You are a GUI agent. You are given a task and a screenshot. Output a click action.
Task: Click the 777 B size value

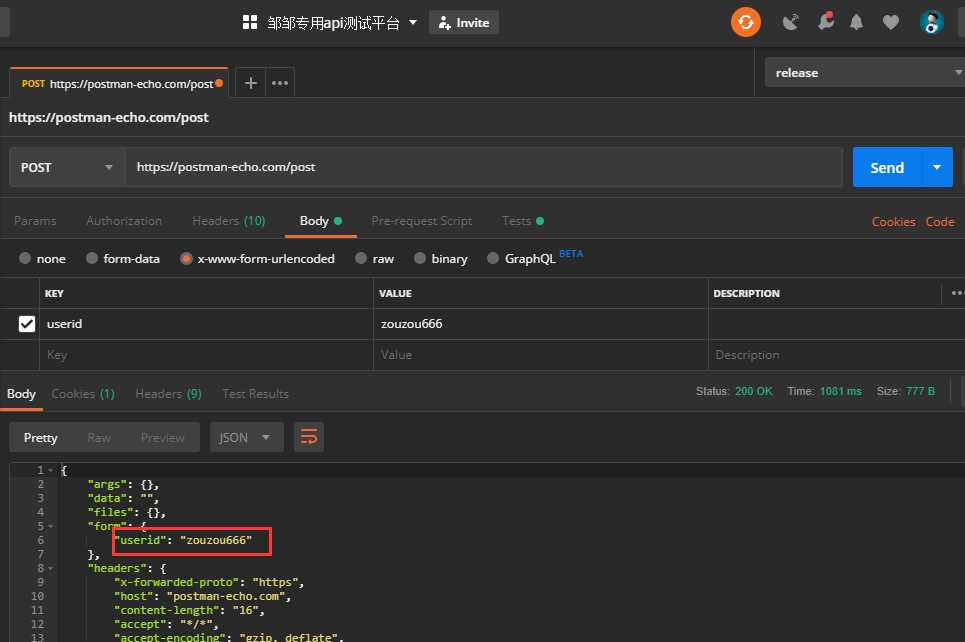[x=920, y=391]
